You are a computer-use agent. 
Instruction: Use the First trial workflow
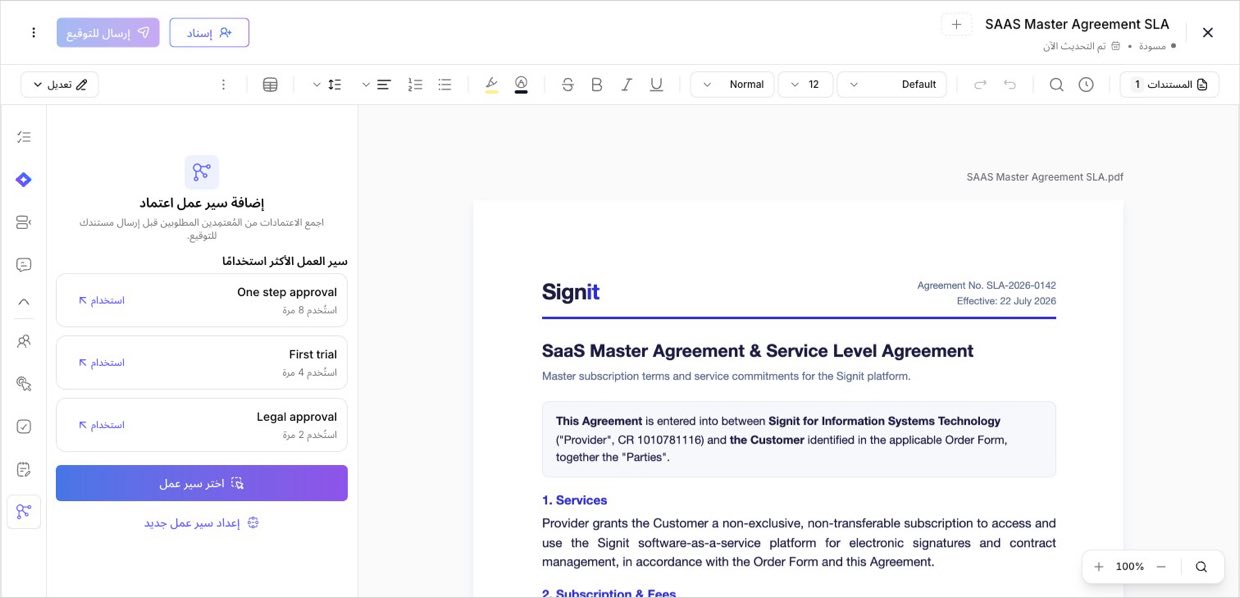[x=102, y=362]
